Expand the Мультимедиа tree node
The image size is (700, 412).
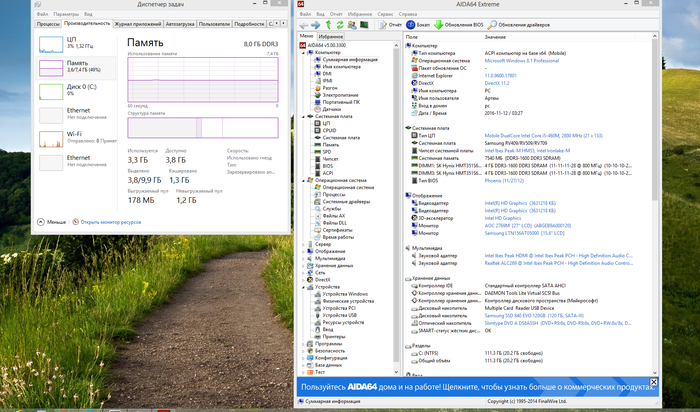coord(304,258)
